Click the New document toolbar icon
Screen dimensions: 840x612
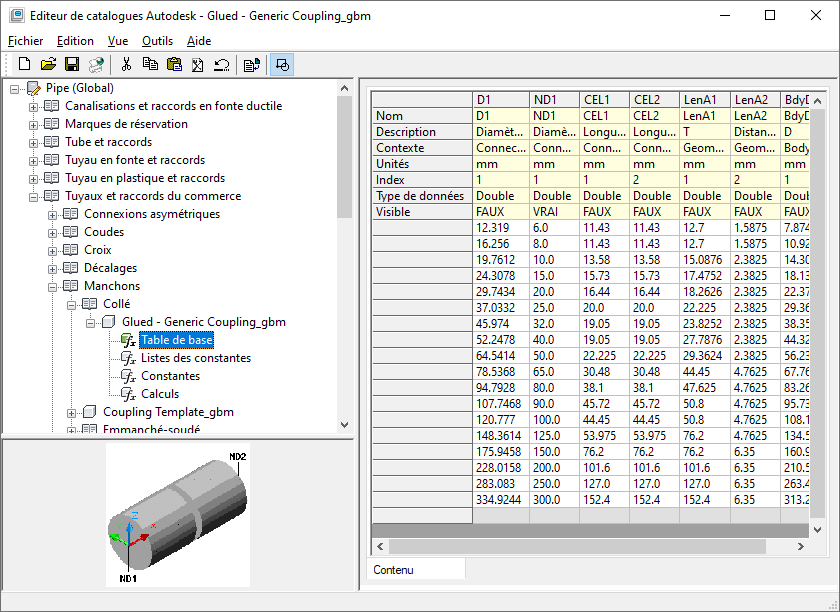(24, 65)
